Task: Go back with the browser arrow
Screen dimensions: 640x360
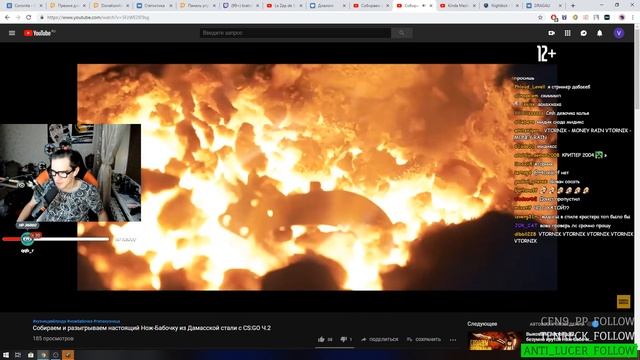Action: pyautogui.click(x=7, y=18)
